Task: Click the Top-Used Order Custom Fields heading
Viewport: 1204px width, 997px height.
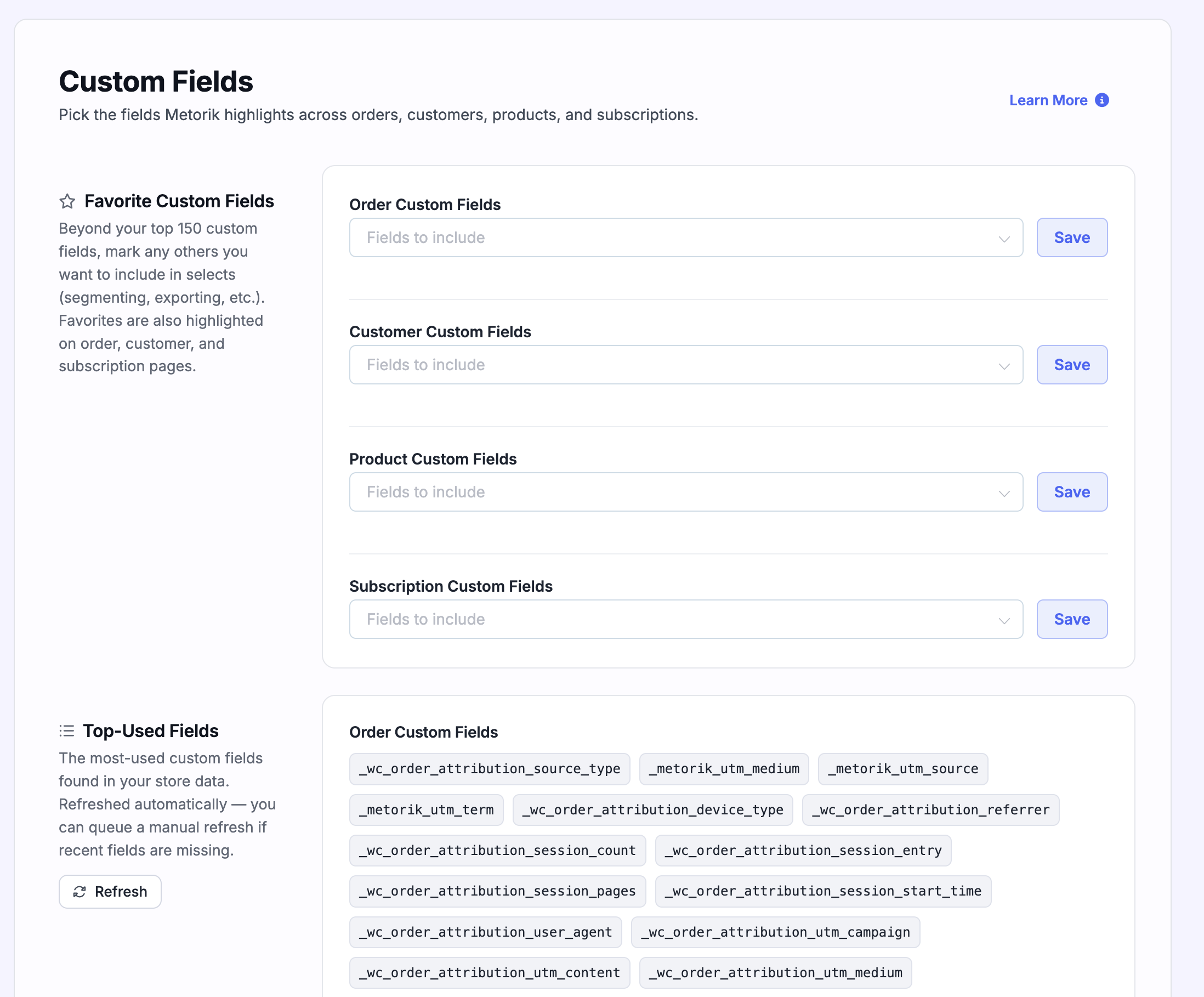Action: click(x=423, y=732)
